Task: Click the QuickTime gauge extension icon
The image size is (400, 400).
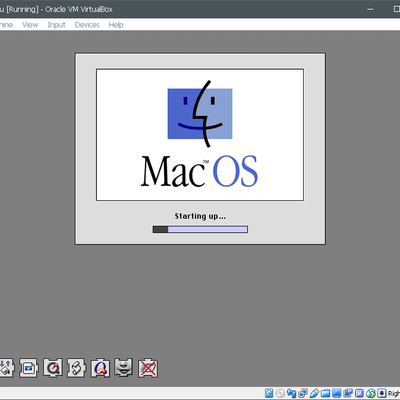Action: [x=53, y=368]
